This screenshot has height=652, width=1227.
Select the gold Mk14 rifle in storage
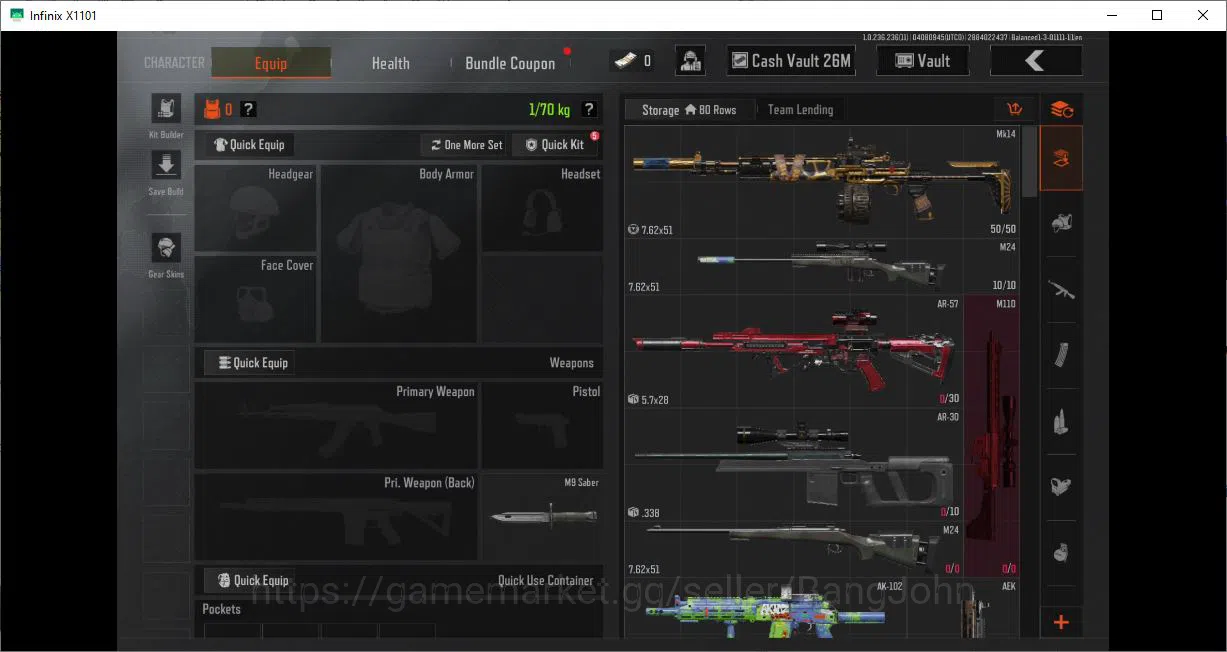pyautogui.click(x=822, y=182)
